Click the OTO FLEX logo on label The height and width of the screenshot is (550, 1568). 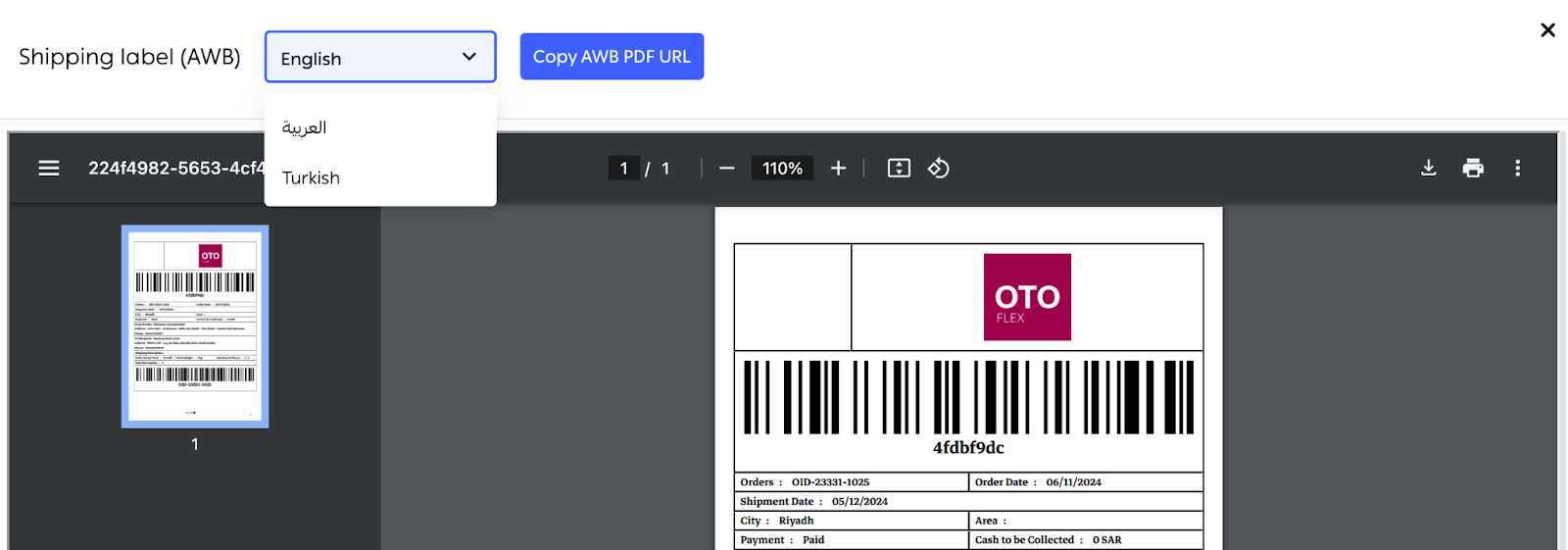tap(1027, 297)
